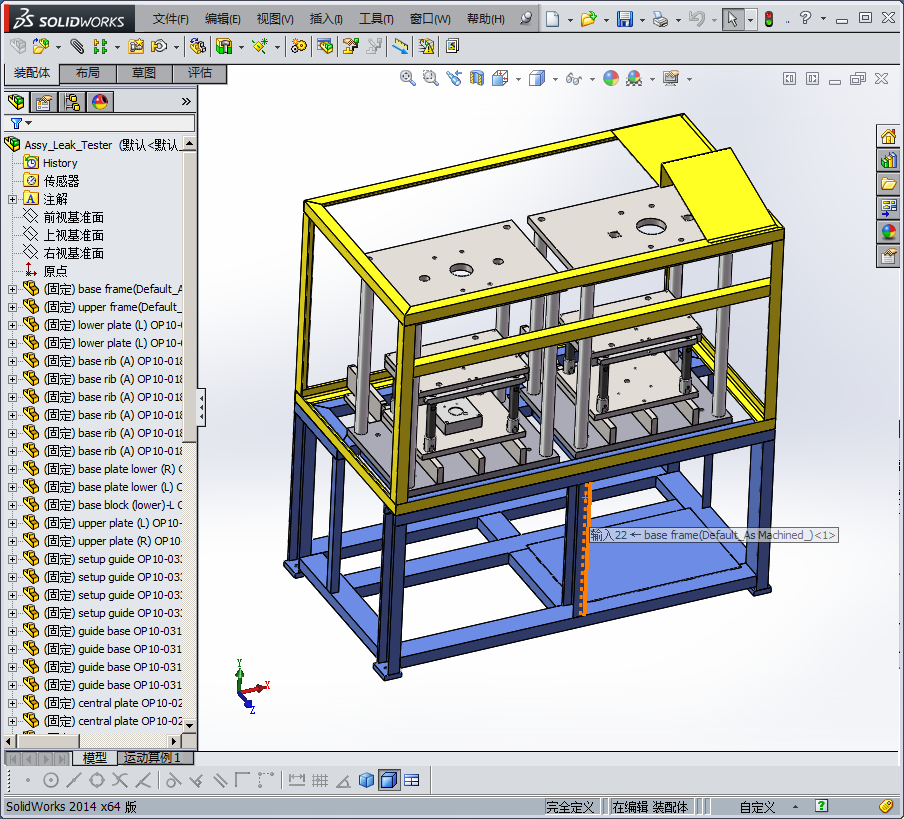The height and width of the screenshot is (819, 904).
Task: Open the Section View tool
Action: click(x=477, y=78)
